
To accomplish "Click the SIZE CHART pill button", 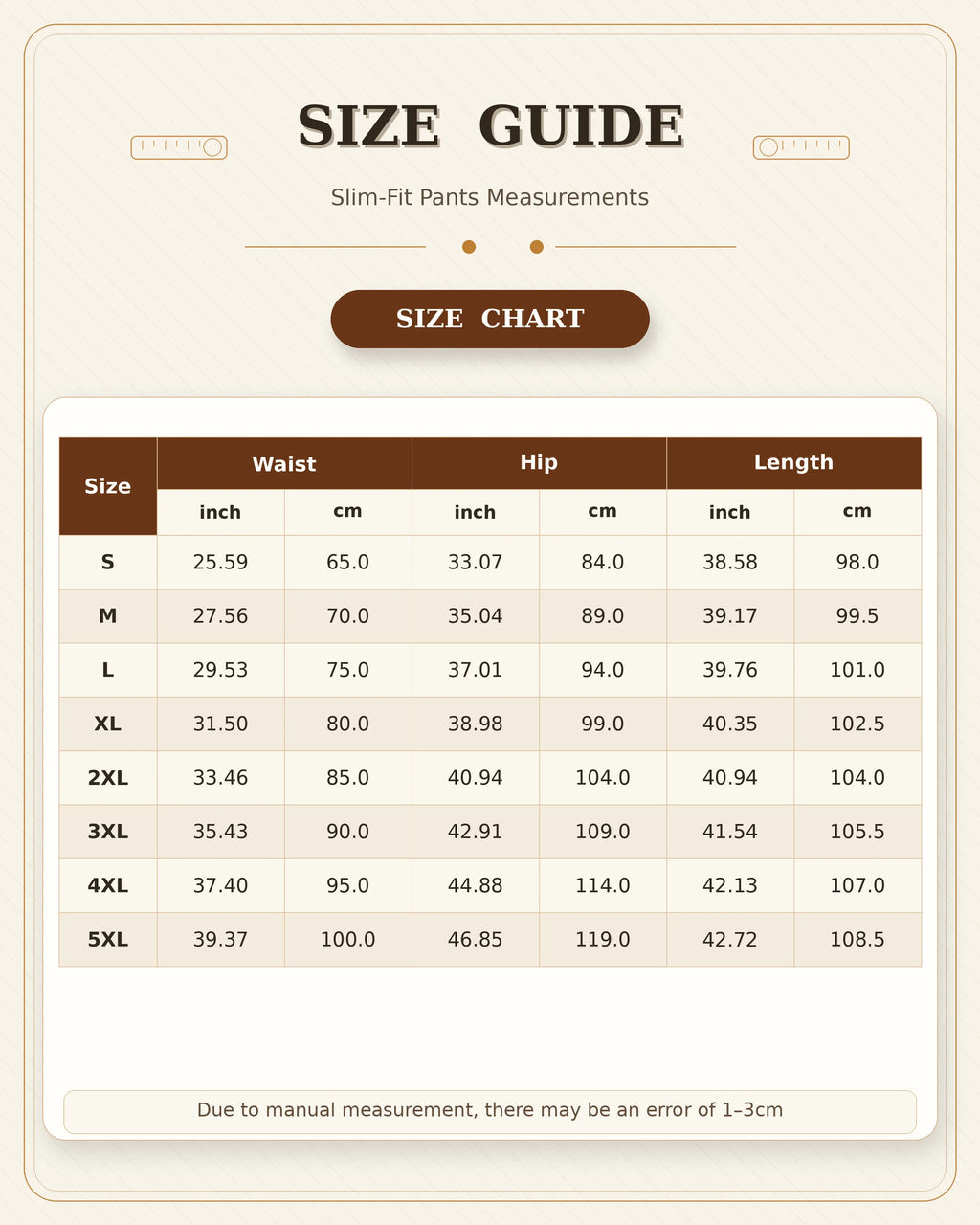I will coord(490,319).
